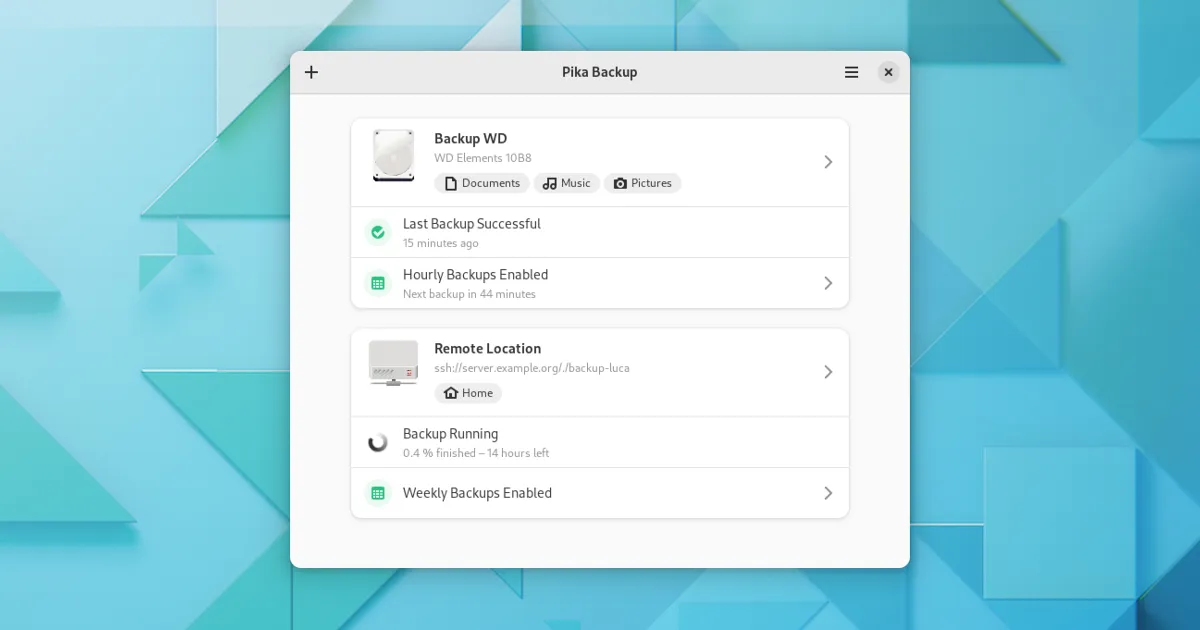Click the Pika Backup window title
This screenshot has height=630, width=1200.
click(x=599, y=72)
